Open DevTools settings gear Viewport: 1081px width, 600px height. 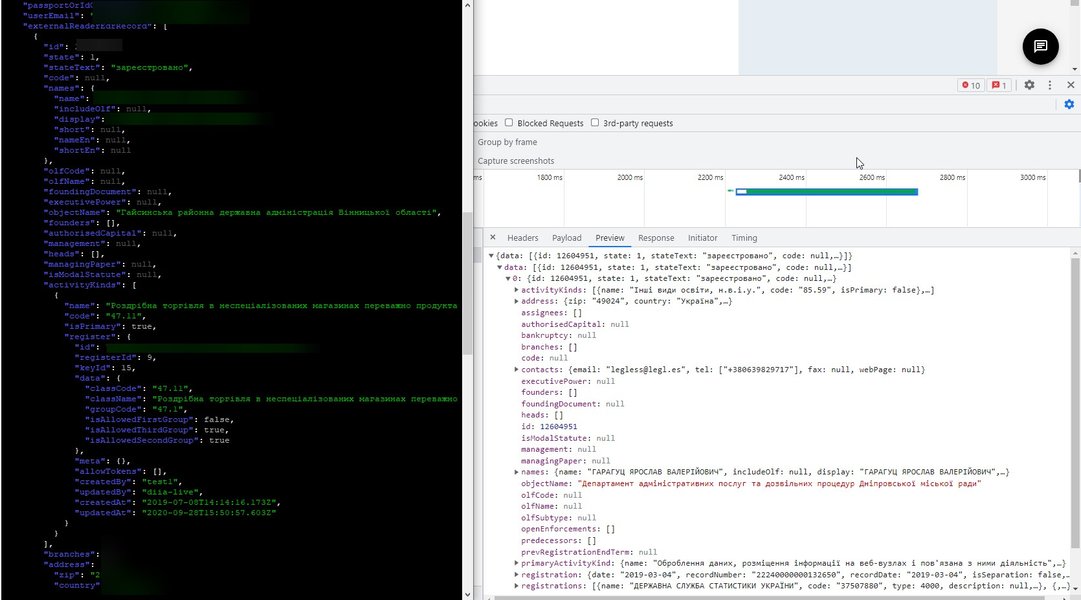tap(1029, 85)
